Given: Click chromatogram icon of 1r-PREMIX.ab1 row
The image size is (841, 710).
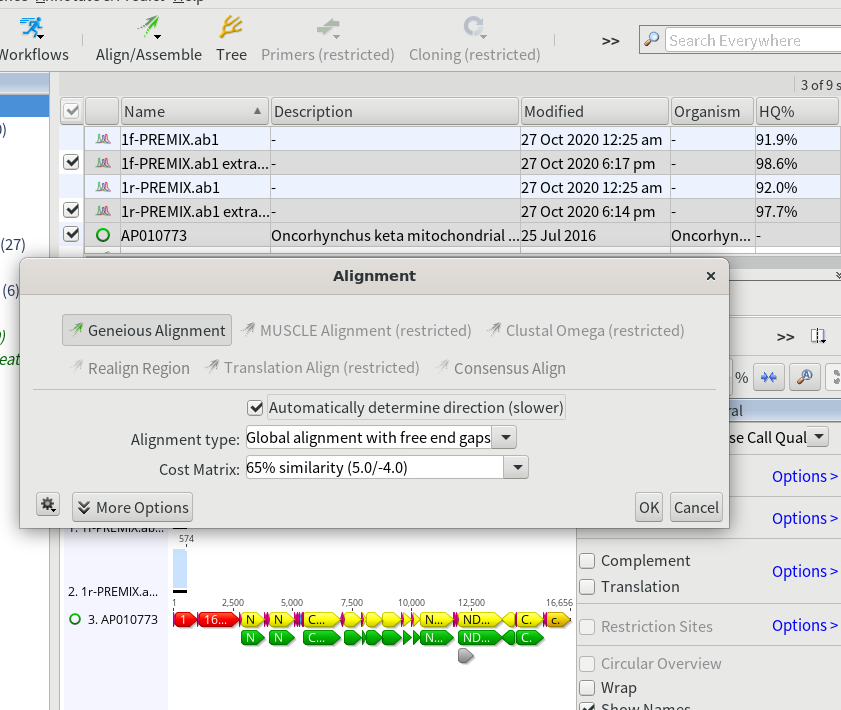Looking at the screenshot, I should pos(103,187).
